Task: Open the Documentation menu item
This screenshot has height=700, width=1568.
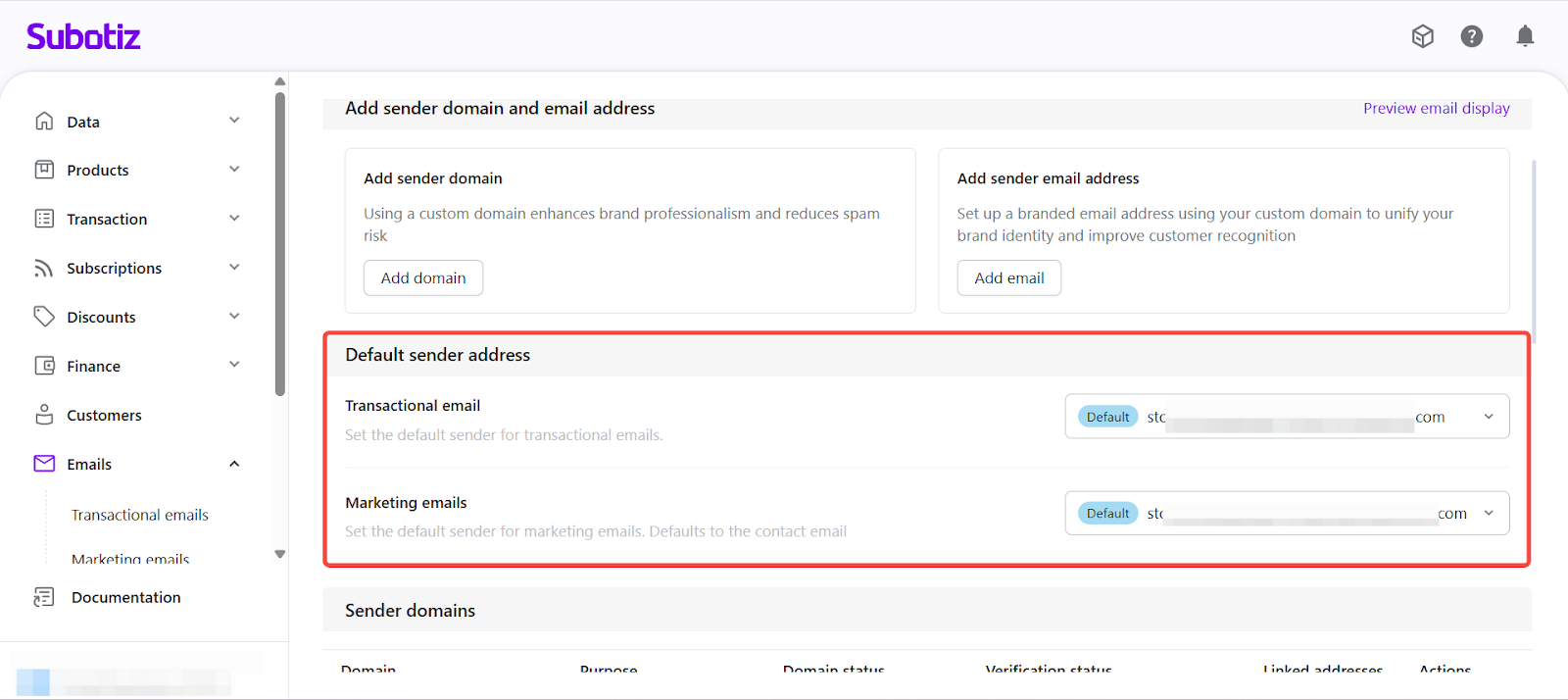Action: (x=125, y=597)
